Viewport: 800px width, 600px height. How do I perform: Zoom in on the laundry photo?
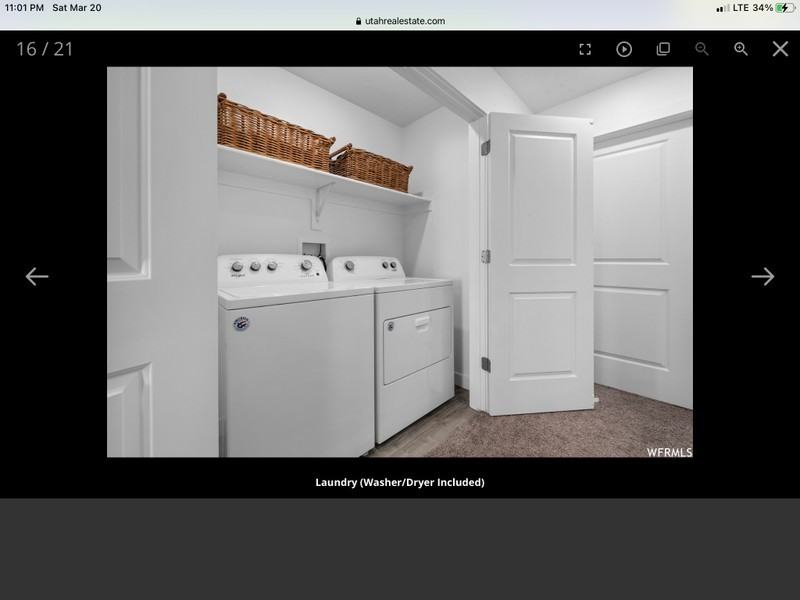pos(741,49)
